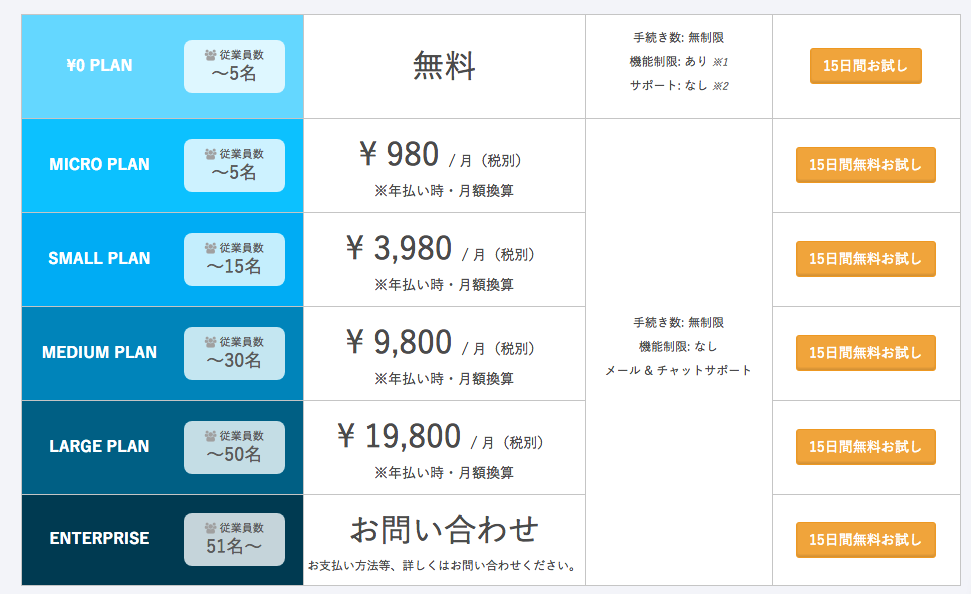This screenshot has height=594, width=971.
Task: Start the MICRO PLAN free trial
Action: coord(865,164)
